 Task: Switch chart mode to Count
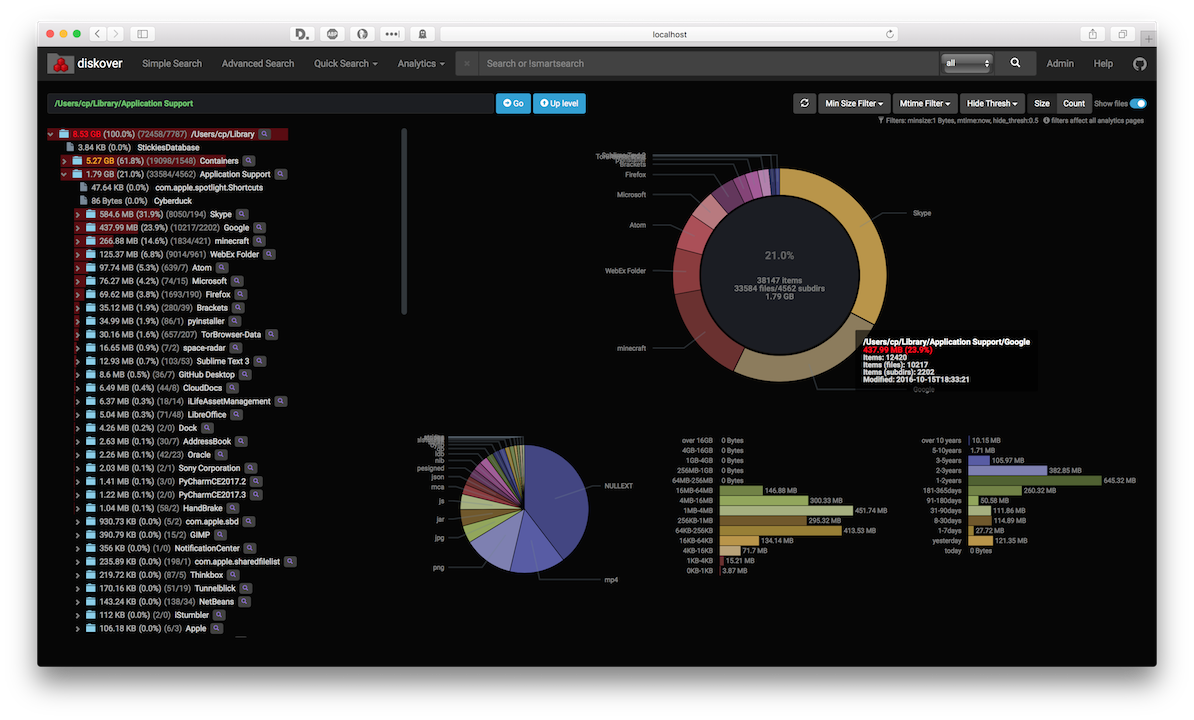point(1074,104)
